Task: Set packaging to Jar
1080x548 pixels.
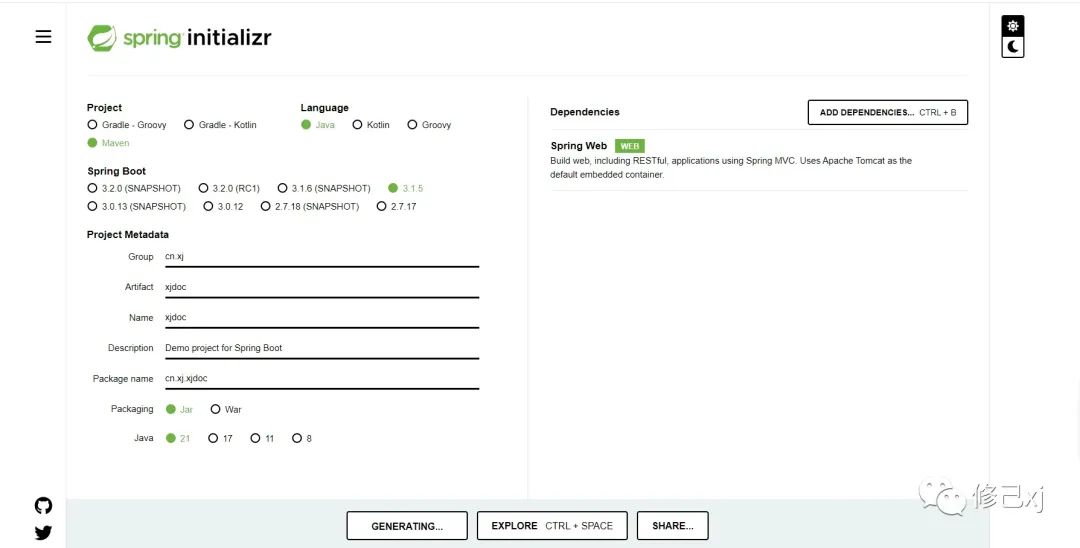Action: (x=179, y=409)
